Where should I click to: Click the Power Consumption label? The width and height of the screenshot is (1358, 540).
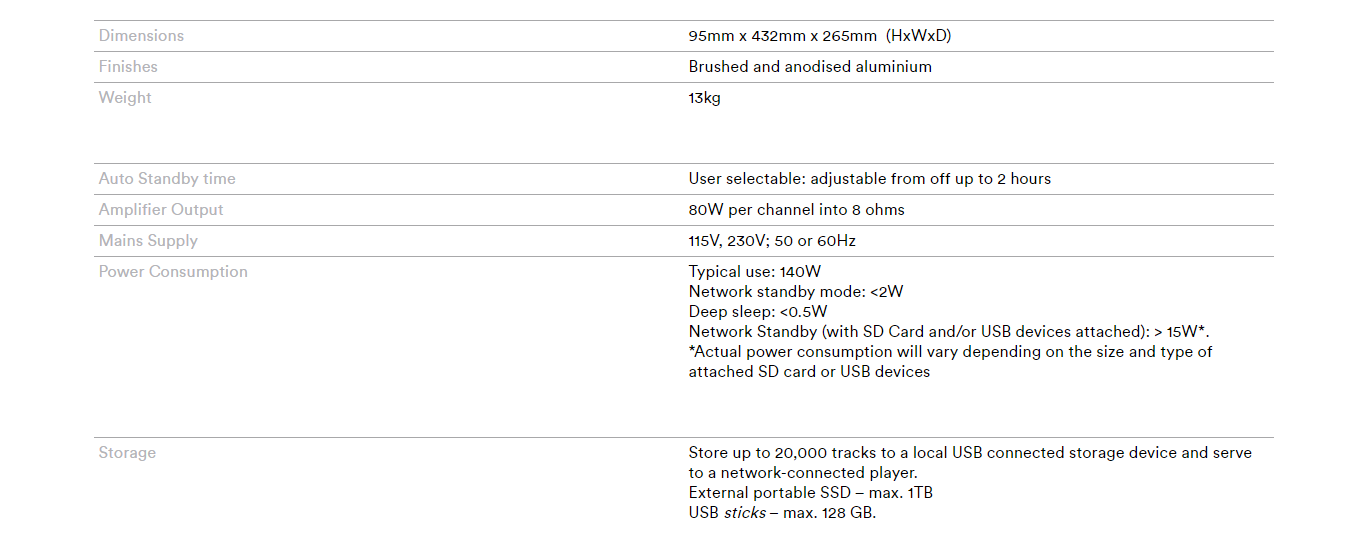[x=173, y=272]
